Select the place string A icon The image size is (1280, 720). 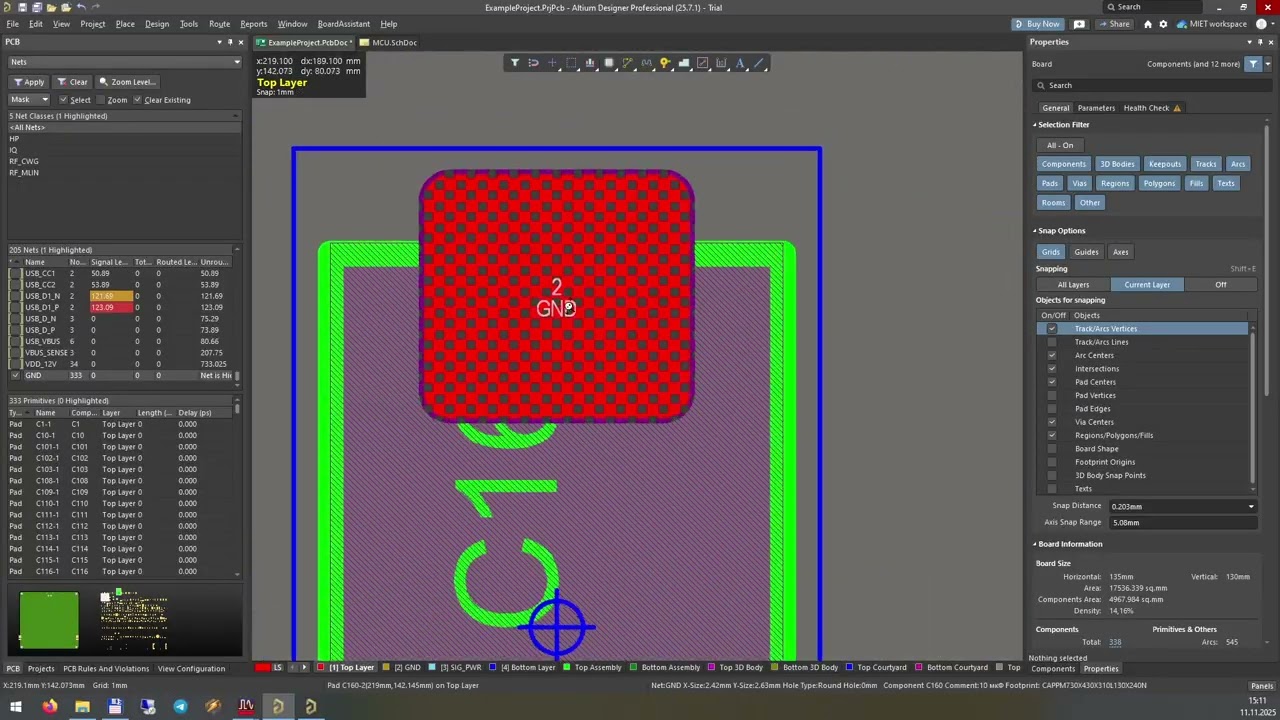point(740,63)
